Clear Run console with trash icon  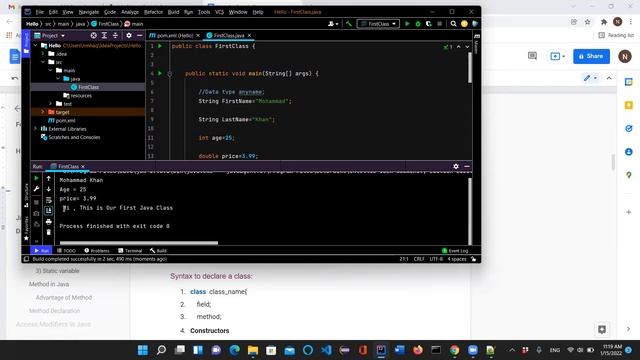[x=49, y=232]
